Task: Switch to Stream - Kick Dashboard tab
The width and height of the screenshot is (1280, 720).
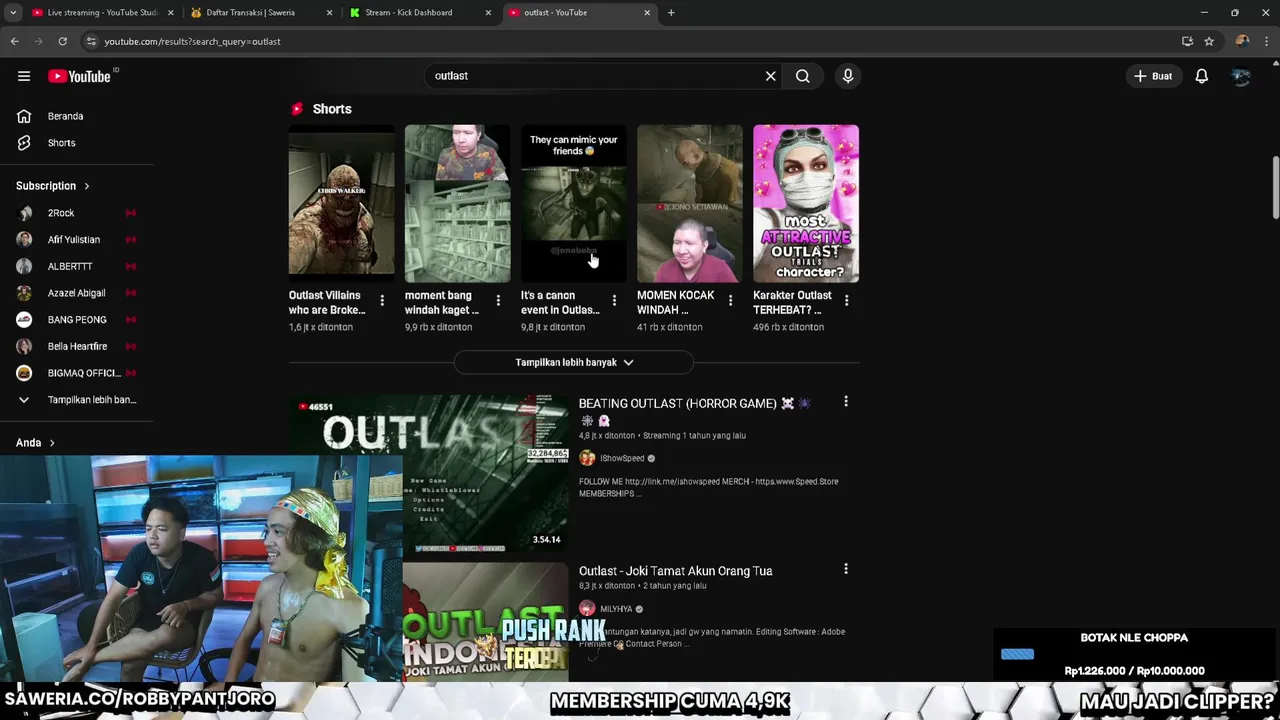Action: pyautogui.click(x=420, y=13)
